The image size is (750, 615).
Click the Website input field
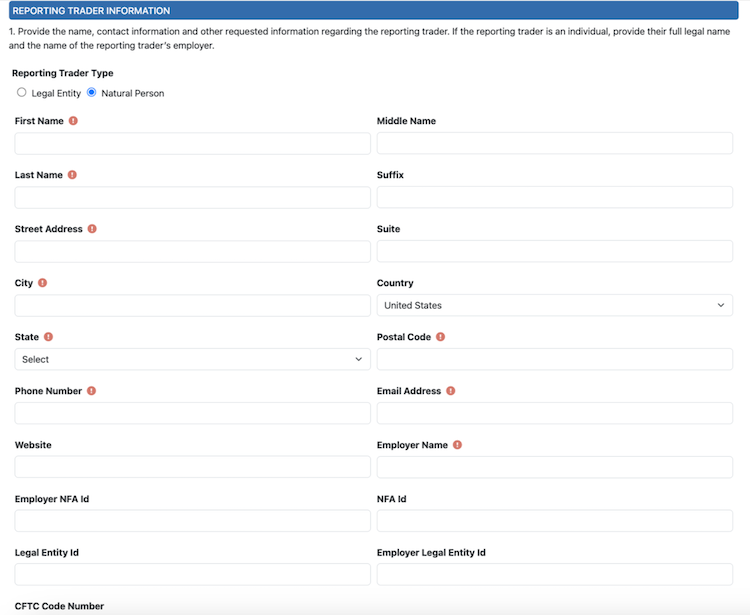click(193, 467)
